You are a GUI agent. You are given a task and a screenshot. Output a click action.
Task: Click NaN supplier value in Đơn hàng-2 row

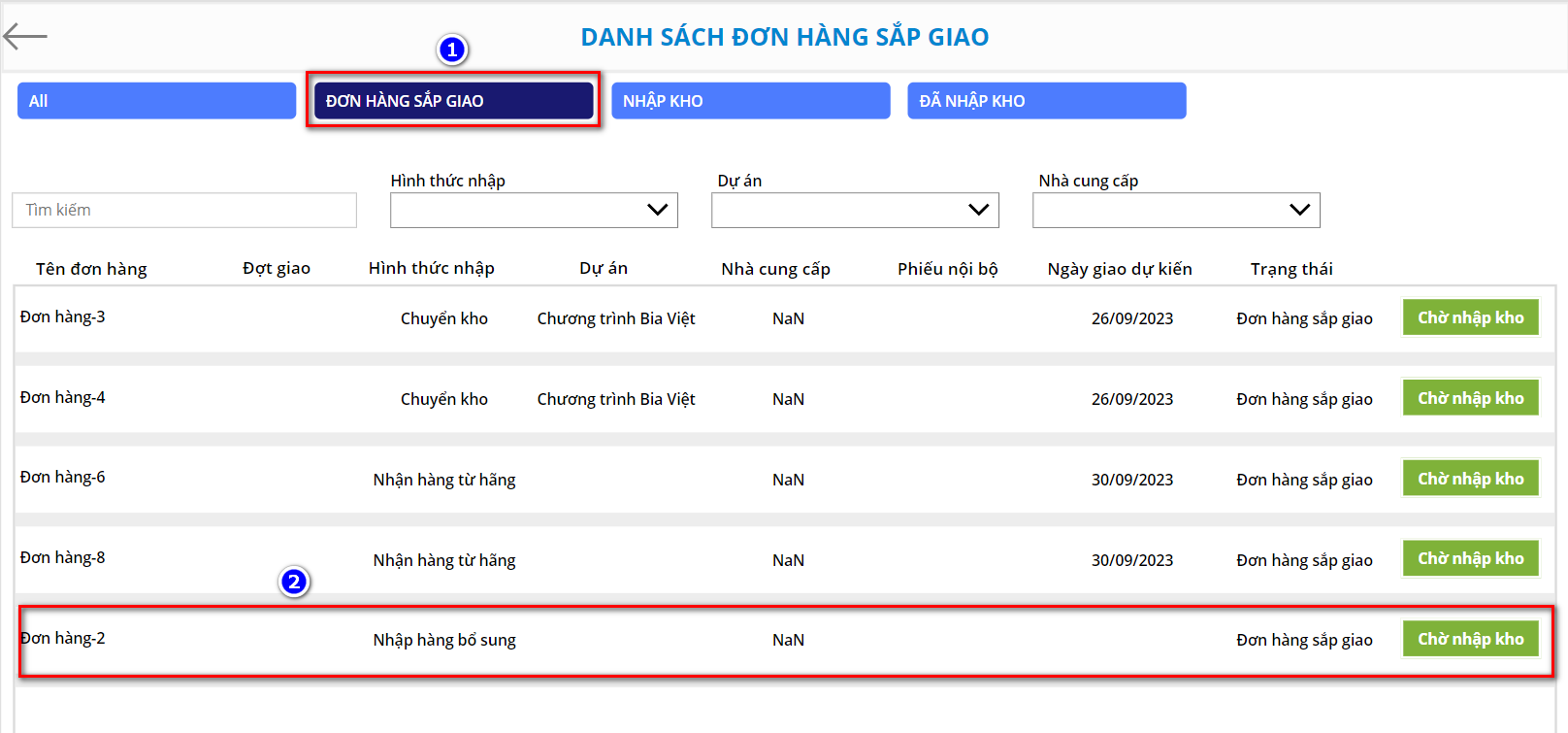click(x=788, y=640)
